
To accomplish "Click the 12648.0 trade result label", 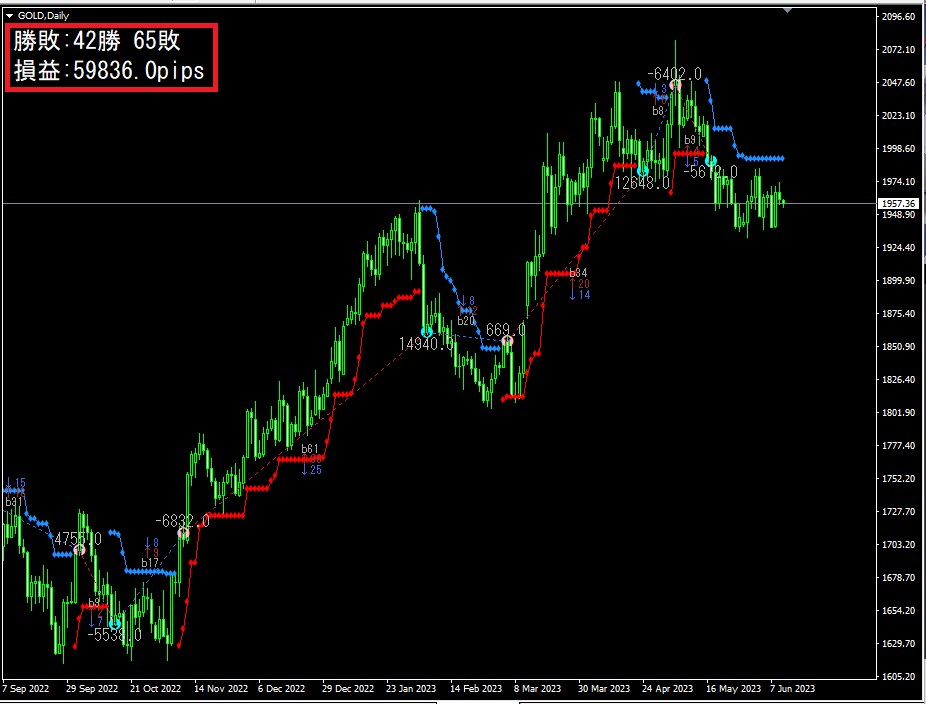I will coord(643,183).
